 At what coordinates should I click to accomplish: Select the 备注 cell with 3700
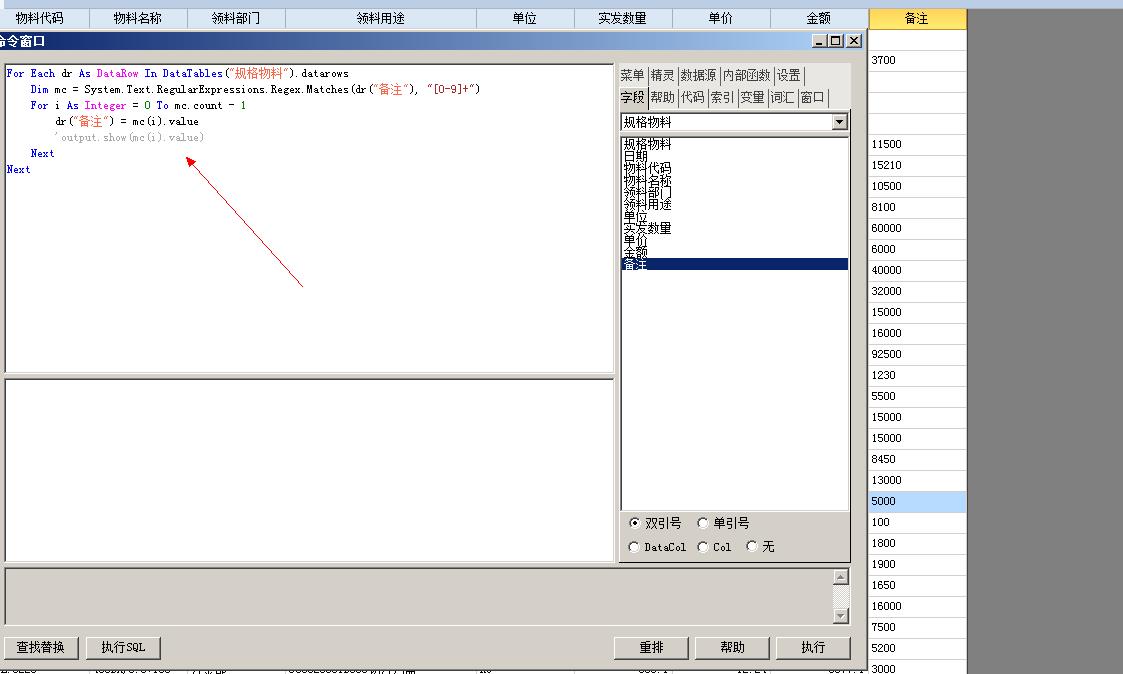tap(917, 60)
